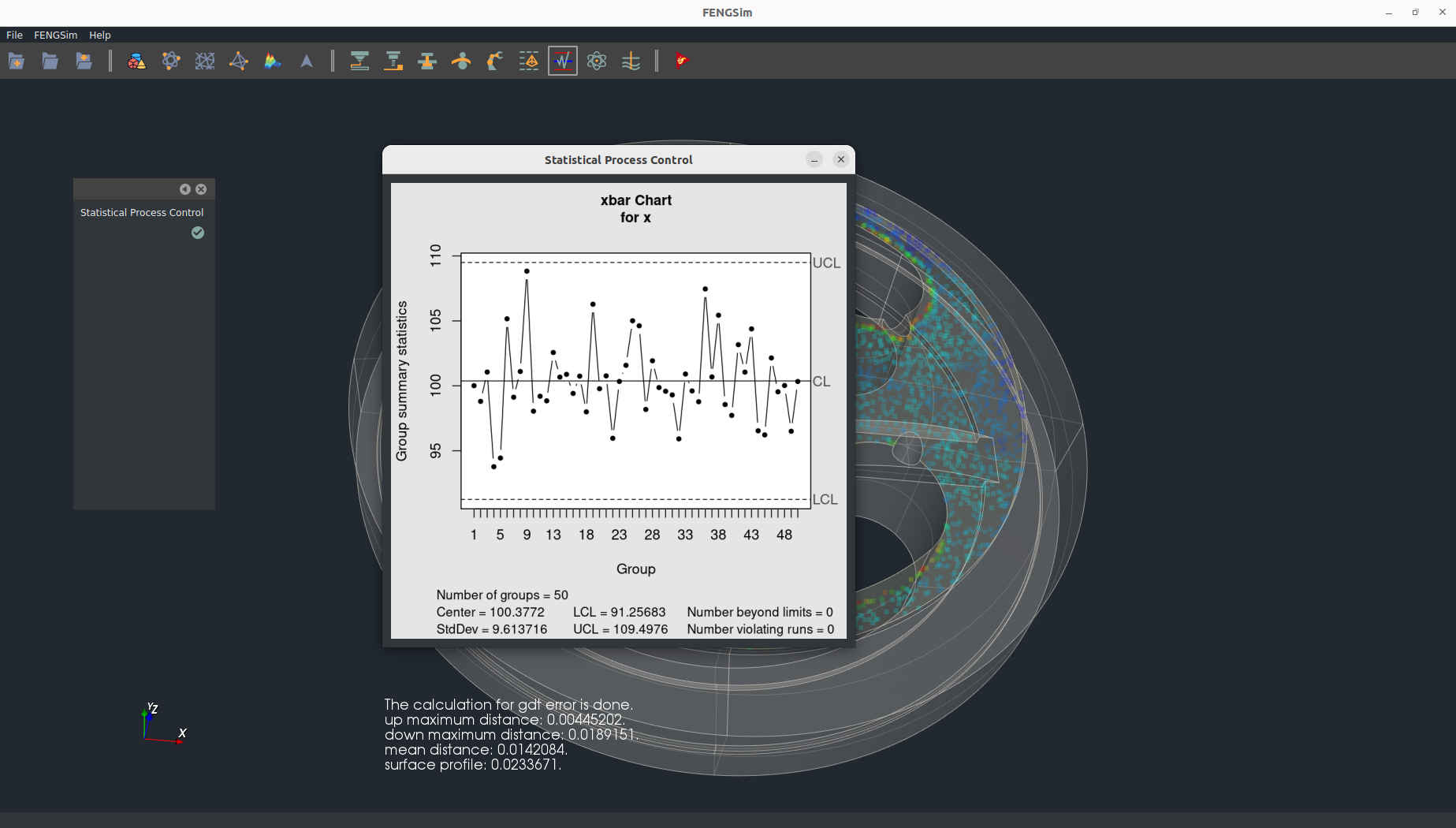Click the CAD shapes toolbar icon
The height and width of the screenshot is (828, 1456).
coord(136,62)
